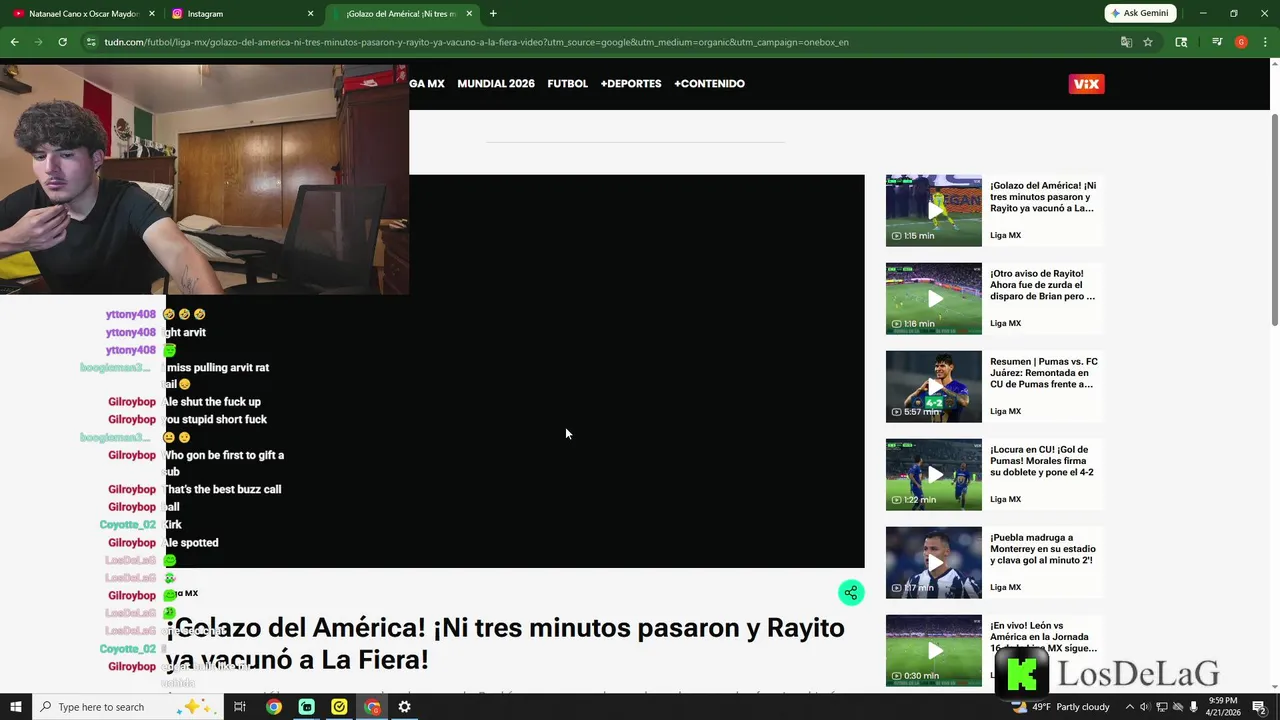The height and width of the screenshot is (720, 1280).
Task: Bookmark this page with the star icon
Action: (1148, 42)
